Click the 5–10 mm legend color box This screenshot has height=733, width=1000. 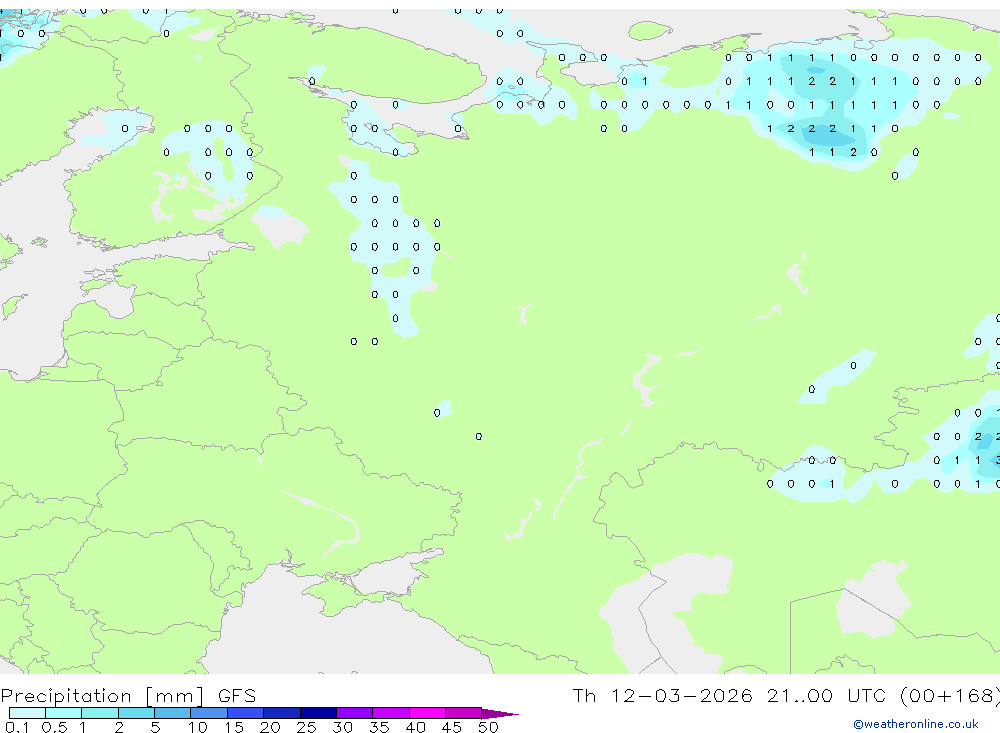pyautogui.click(x=173, y=713)
